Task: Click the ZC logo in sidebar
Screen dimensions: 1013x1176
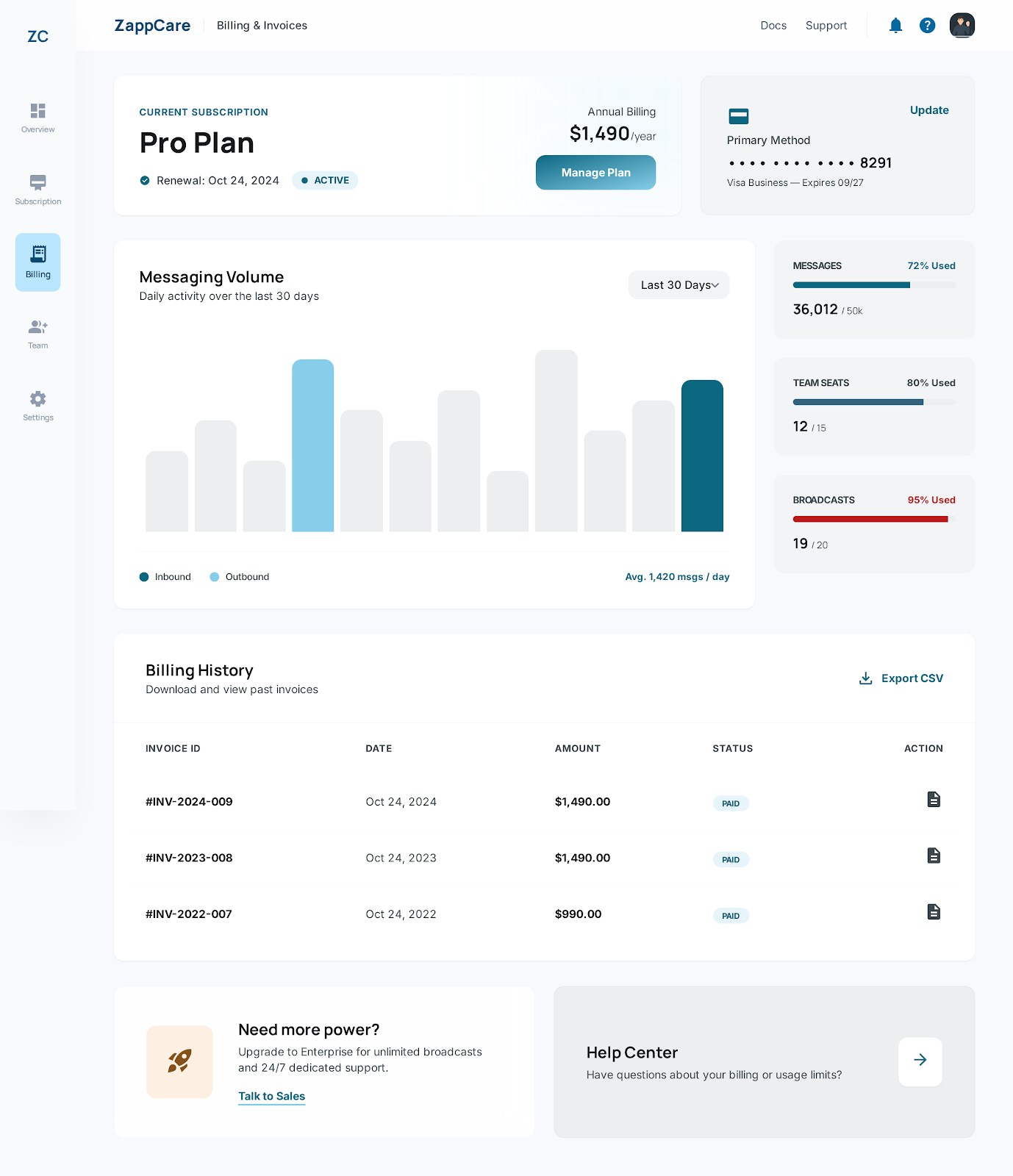Action: 38,37
